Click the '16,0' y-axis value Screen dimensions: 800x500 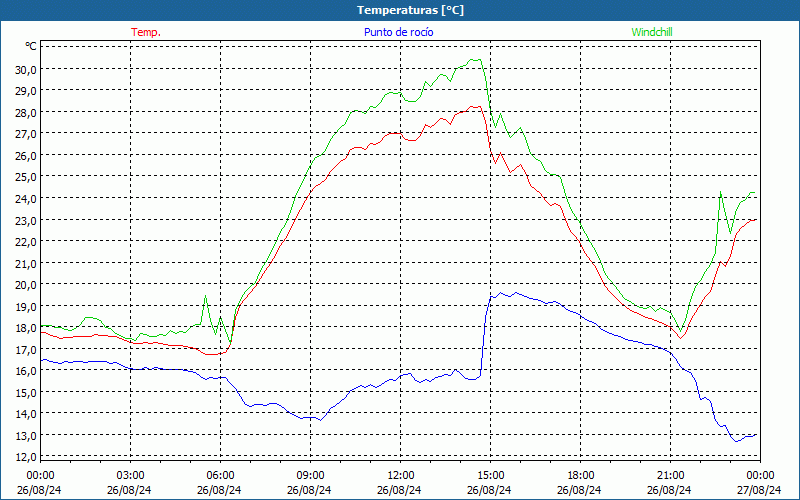(26, 371)
